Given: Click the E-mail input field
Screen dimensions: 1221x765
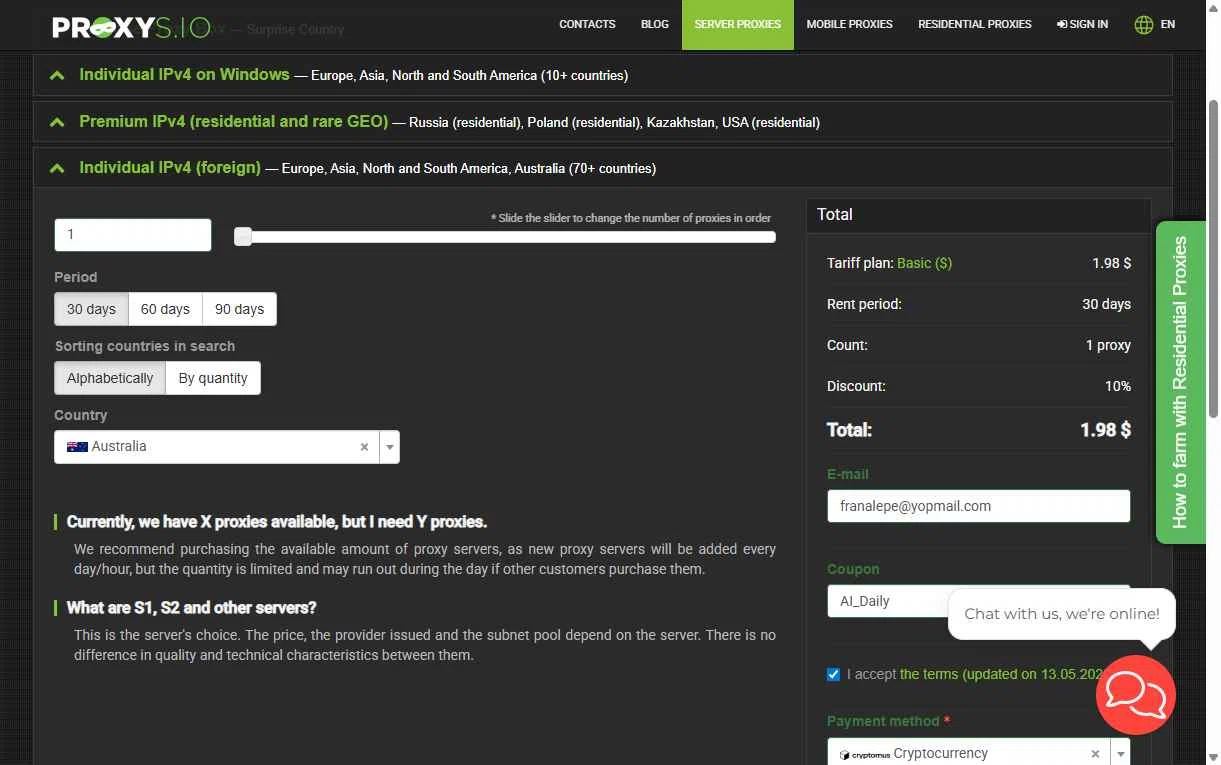Looking at the screenshot, I should tap(979, 506).
